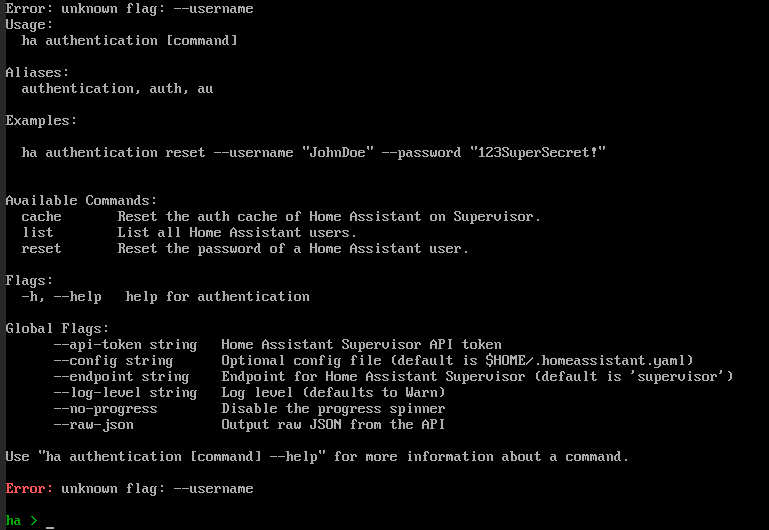The width and height of the screenshot is (769, 530).
Task: Select the cache command name
Action: click(41, 217)
